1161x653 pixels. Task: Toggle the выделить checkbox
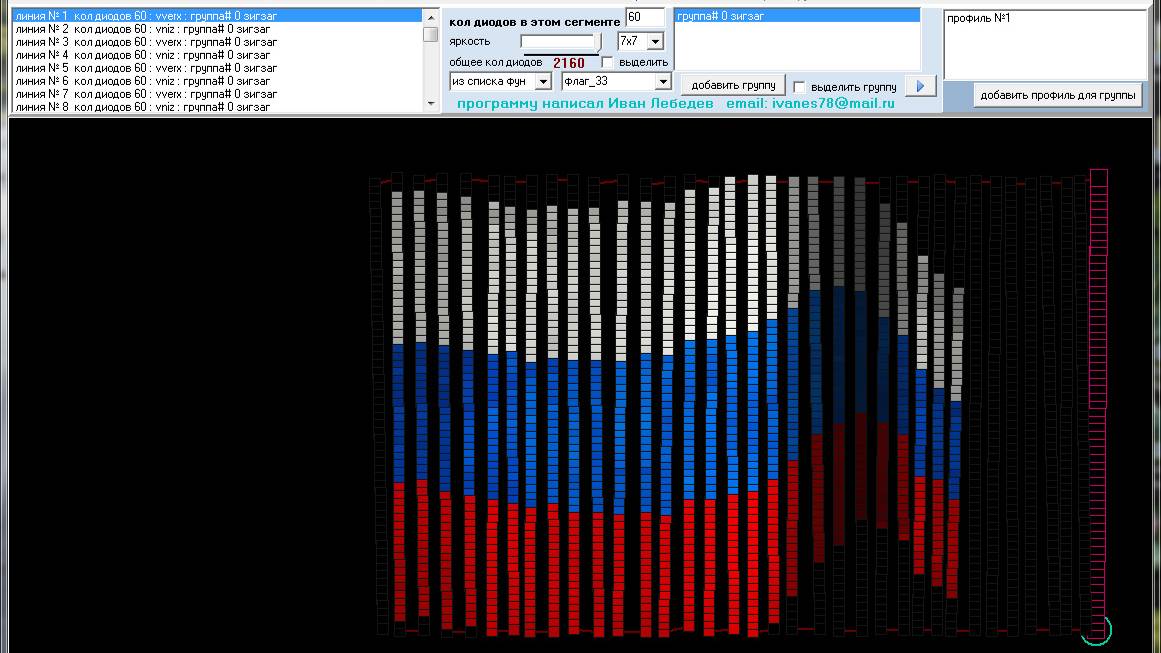point(607,62)
